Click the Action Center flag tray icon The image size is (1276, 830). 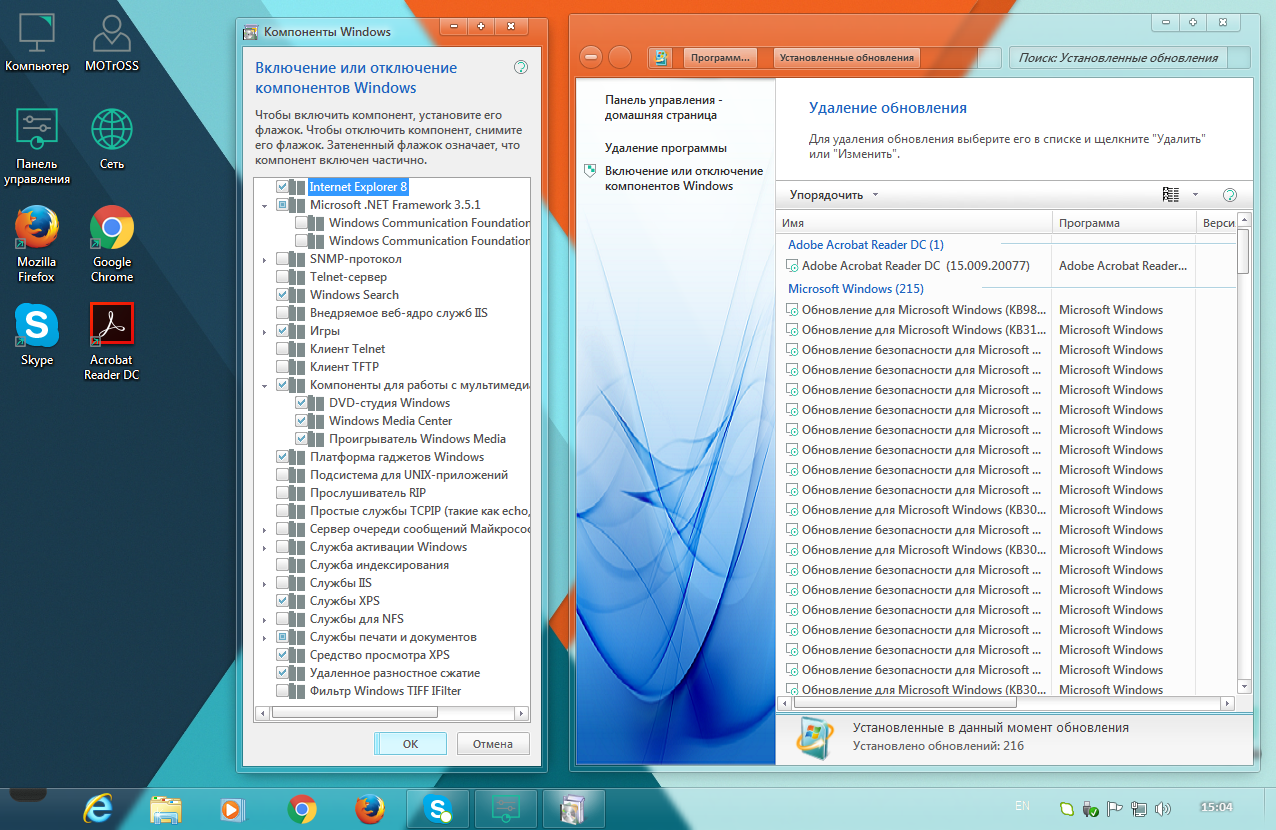1115,808
